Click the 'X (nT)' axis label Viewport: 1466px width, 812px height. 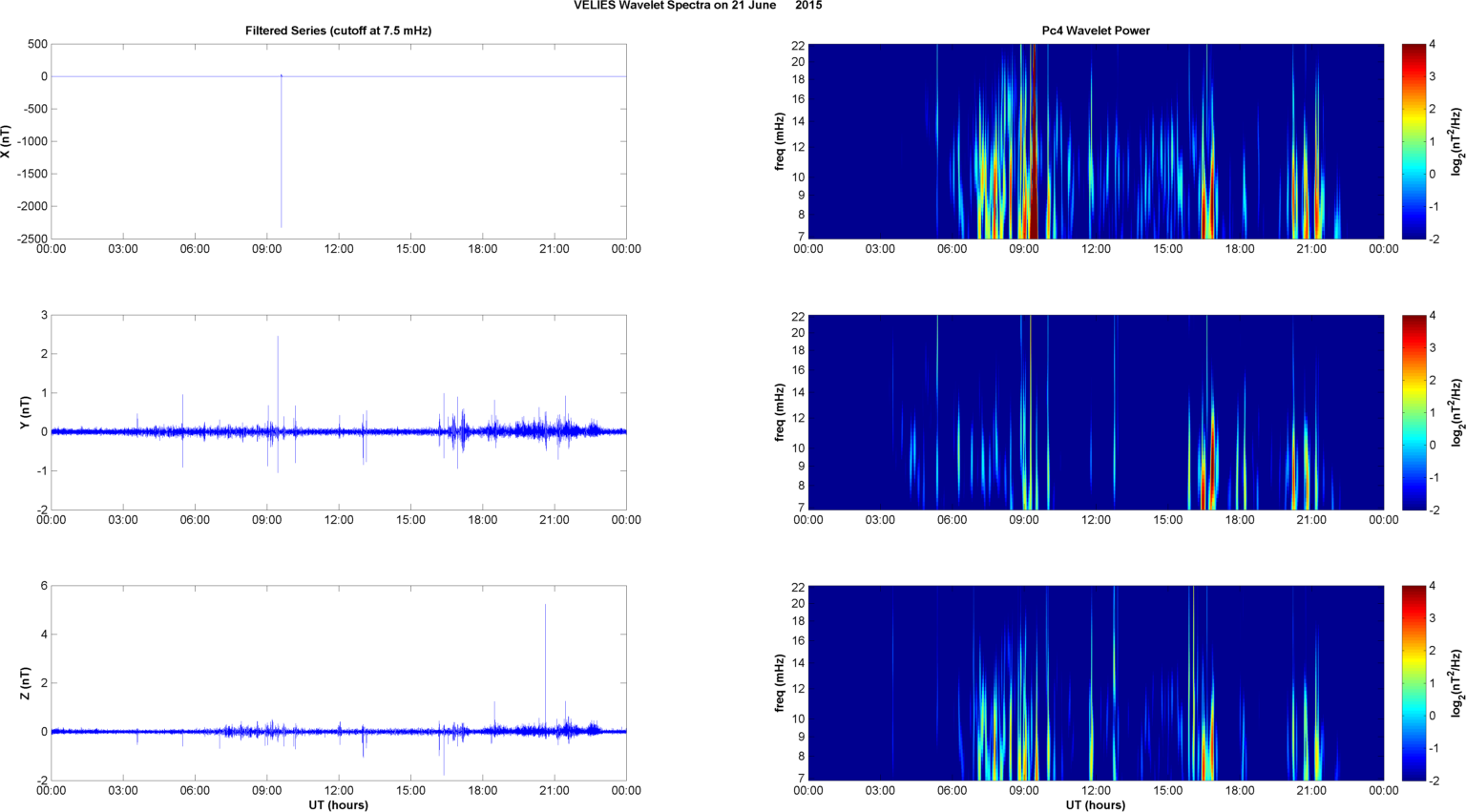pyautogui.click(x=7, y=141)
